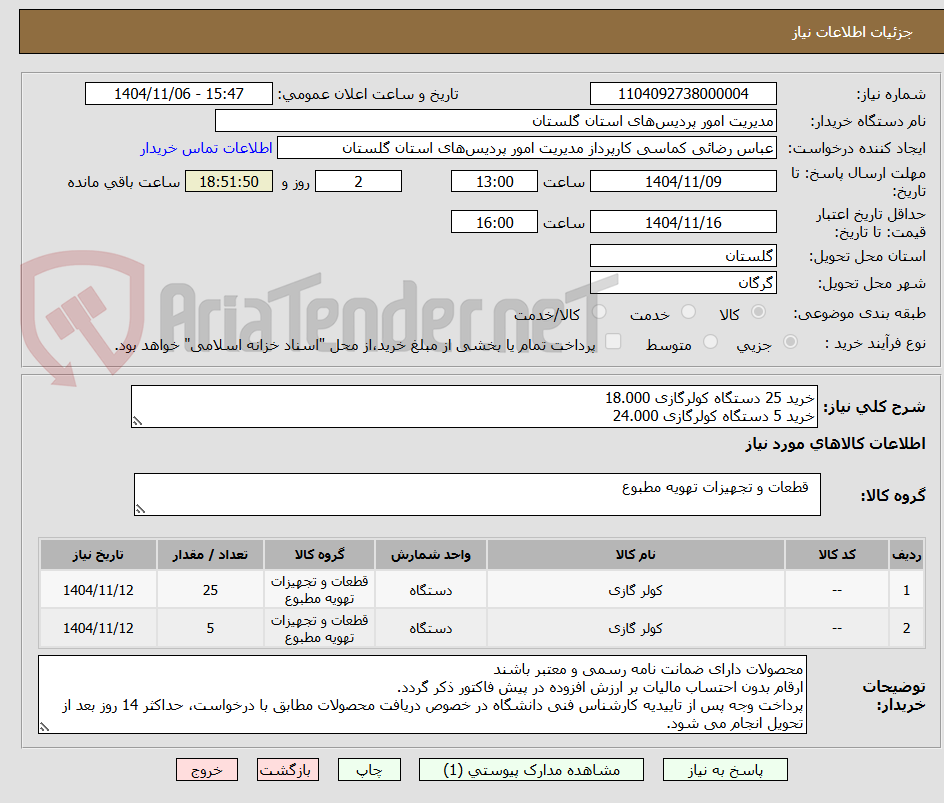Click the response deadline date 1404/11/09
Viewport: 944px width, 803px height.
(x=683, y=181)
